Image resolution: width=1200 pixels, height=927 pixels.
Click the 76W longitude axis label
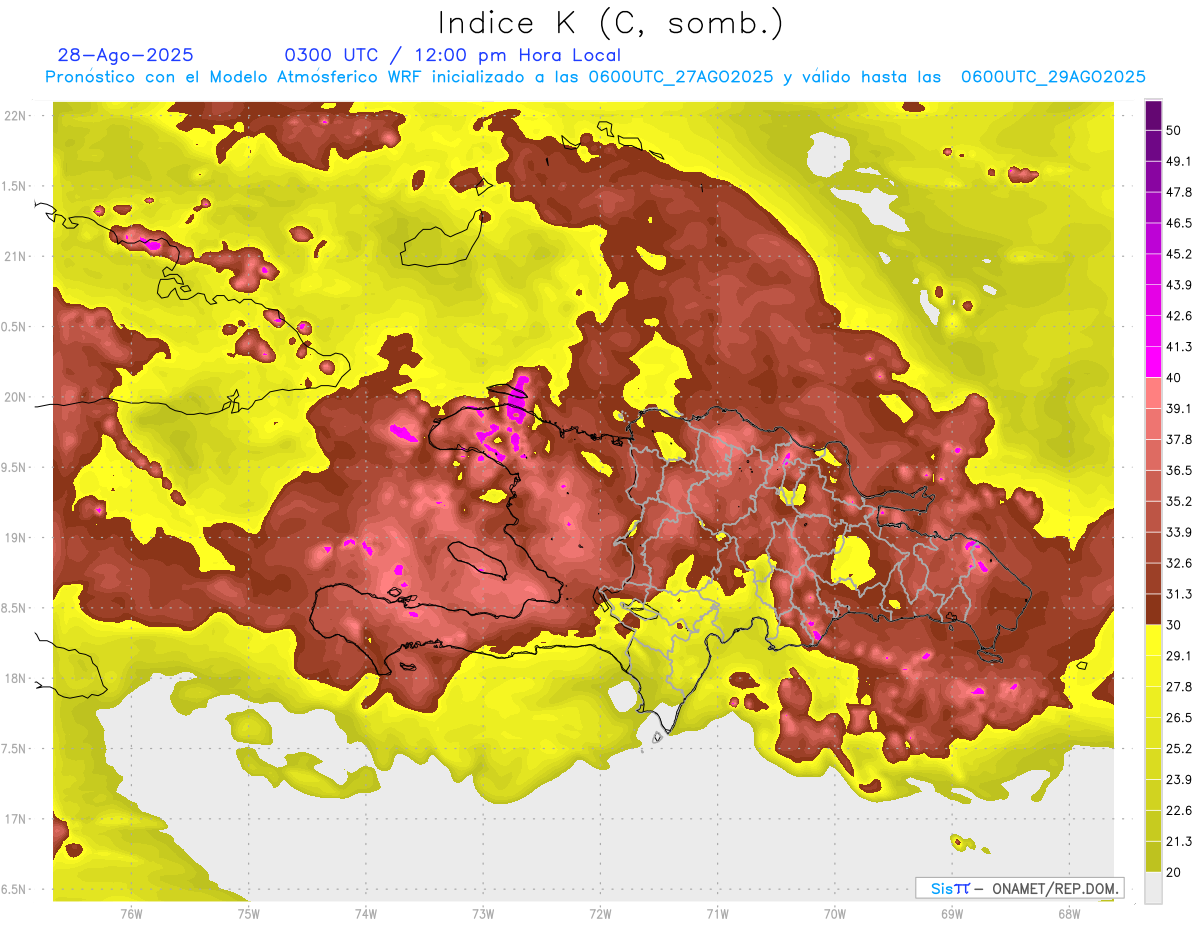131,913
